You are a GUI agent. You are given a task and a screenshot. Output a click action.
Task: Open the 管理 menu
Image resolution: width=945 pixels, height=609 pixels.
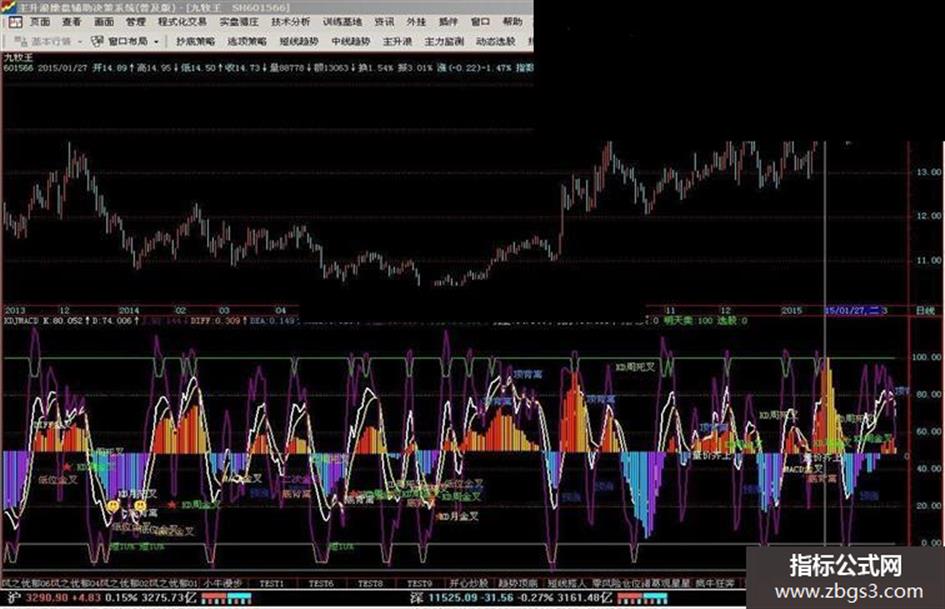[136, 22]
